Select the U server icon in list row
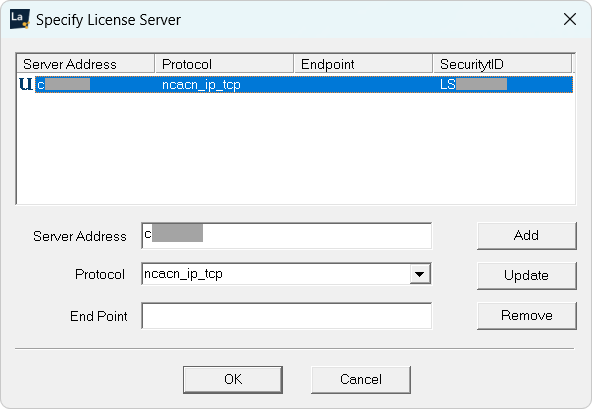Image resolution: width=592 pixels, height=409 pixels. [x=26, y=84]
